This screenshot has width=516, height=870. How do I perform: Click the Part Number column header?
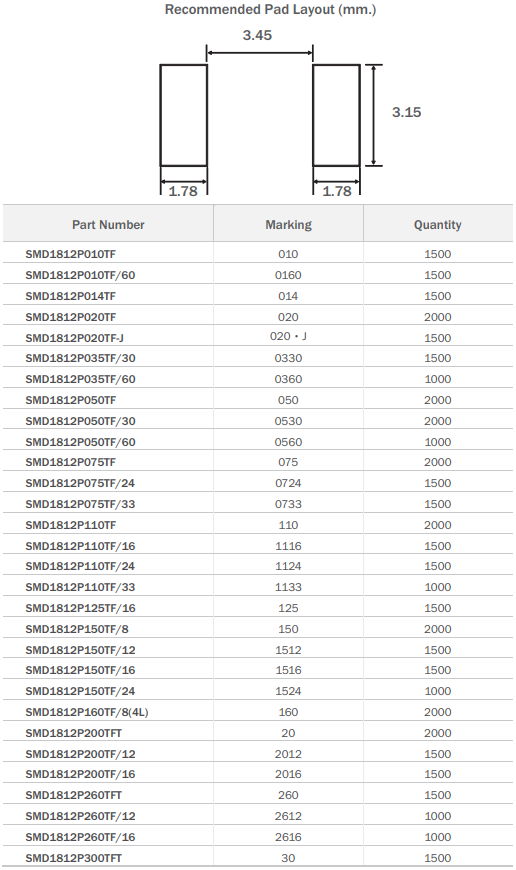click(x=108, y=225)
